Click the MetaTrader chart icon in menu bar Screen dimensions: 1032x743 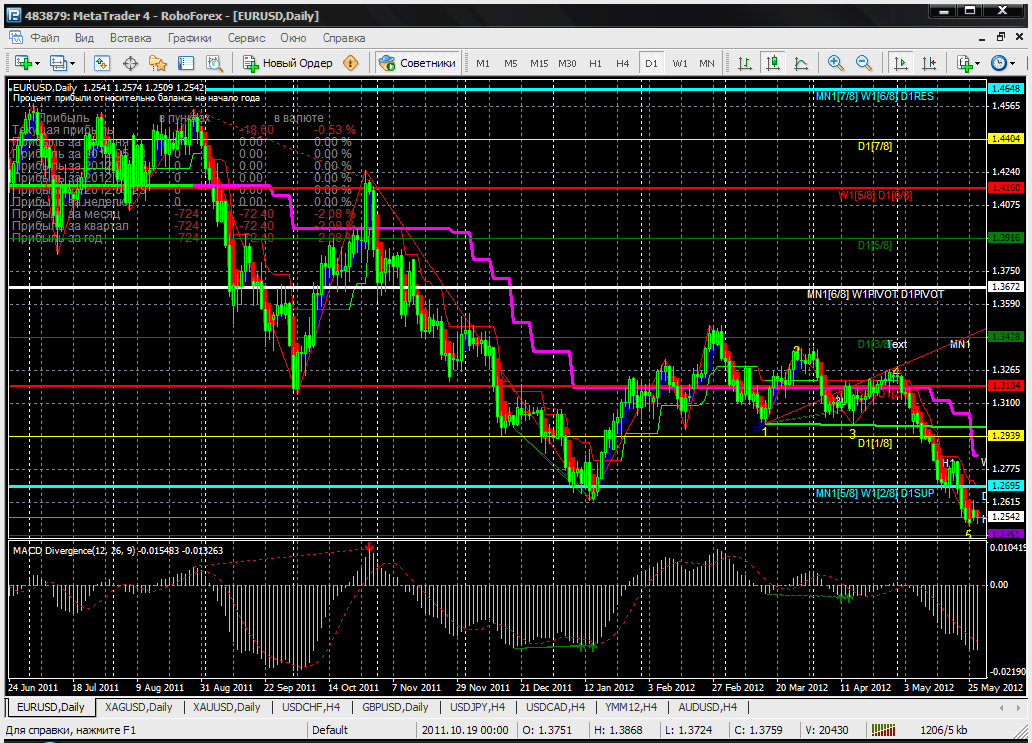(15, 38)
